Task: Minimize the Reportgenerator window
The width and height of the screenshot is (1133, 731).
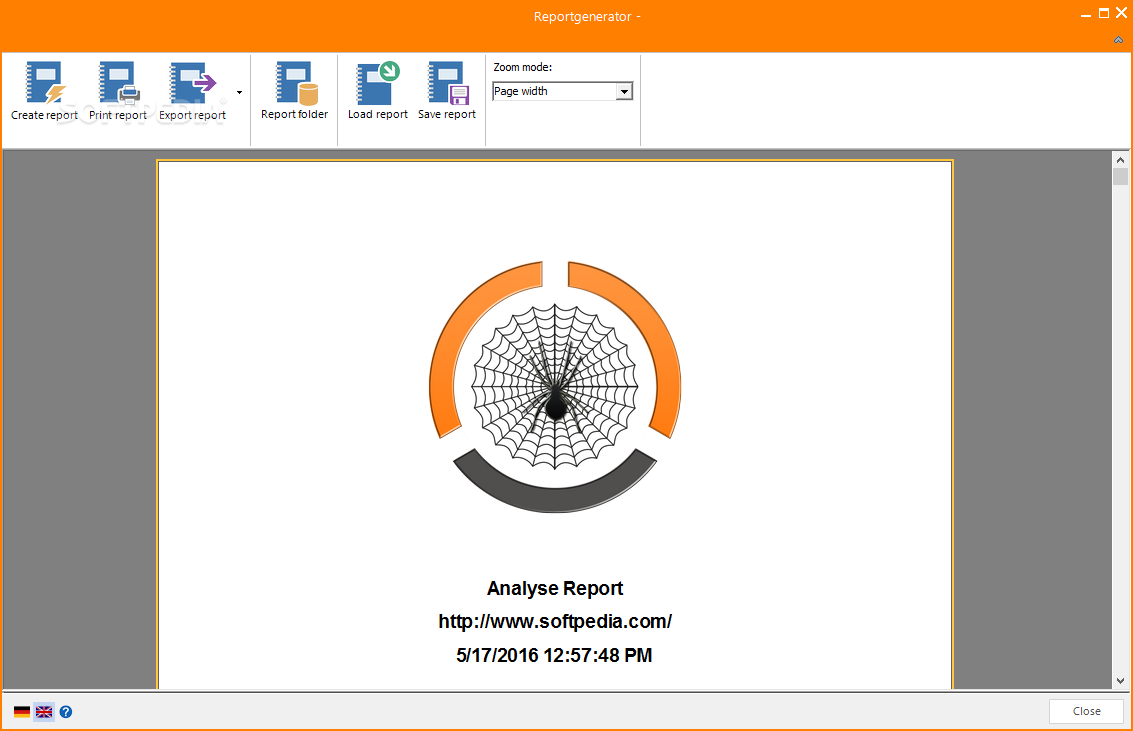Action: point(1085,15)
